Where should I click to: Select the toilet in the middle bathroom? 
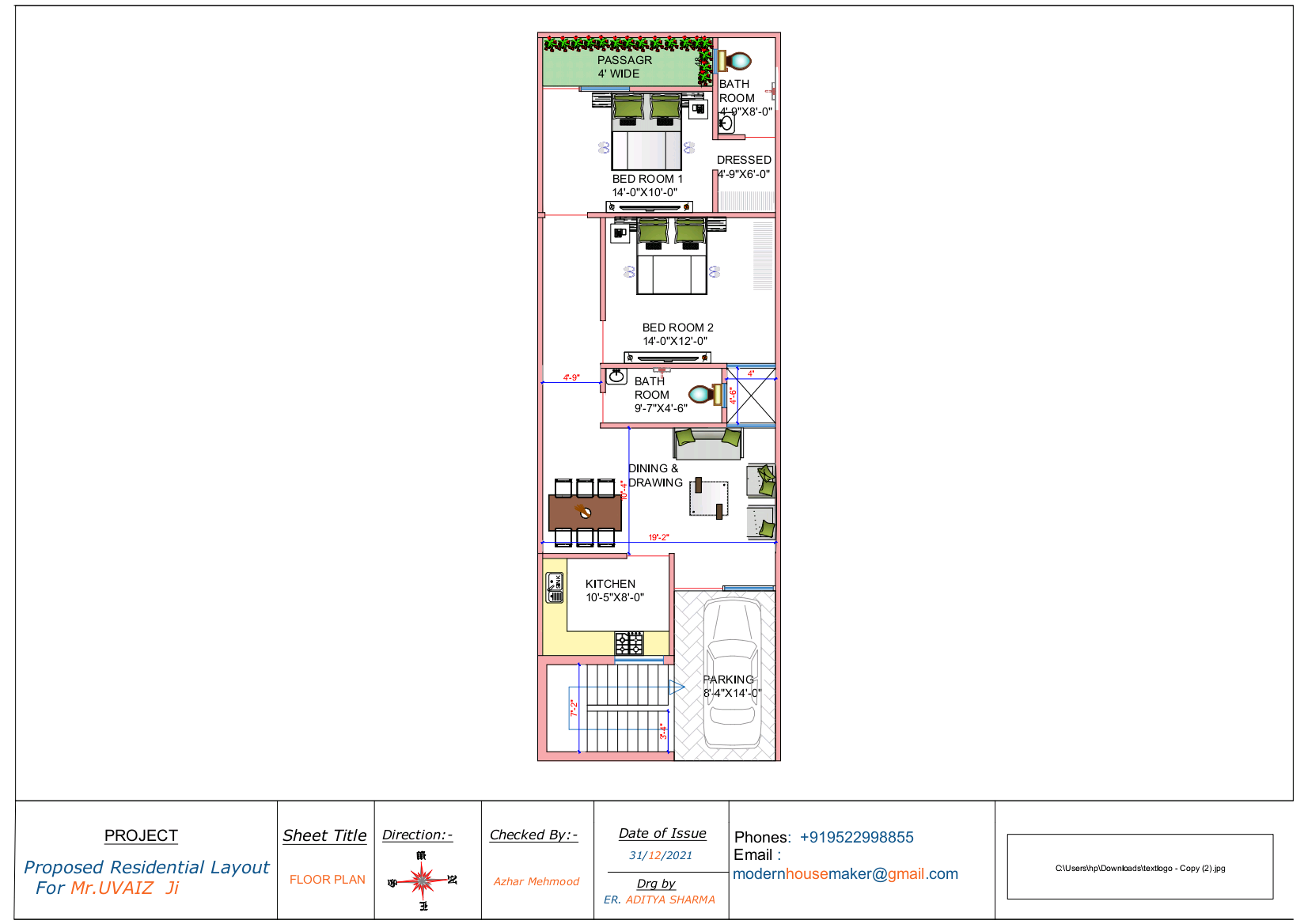(707, 394)
